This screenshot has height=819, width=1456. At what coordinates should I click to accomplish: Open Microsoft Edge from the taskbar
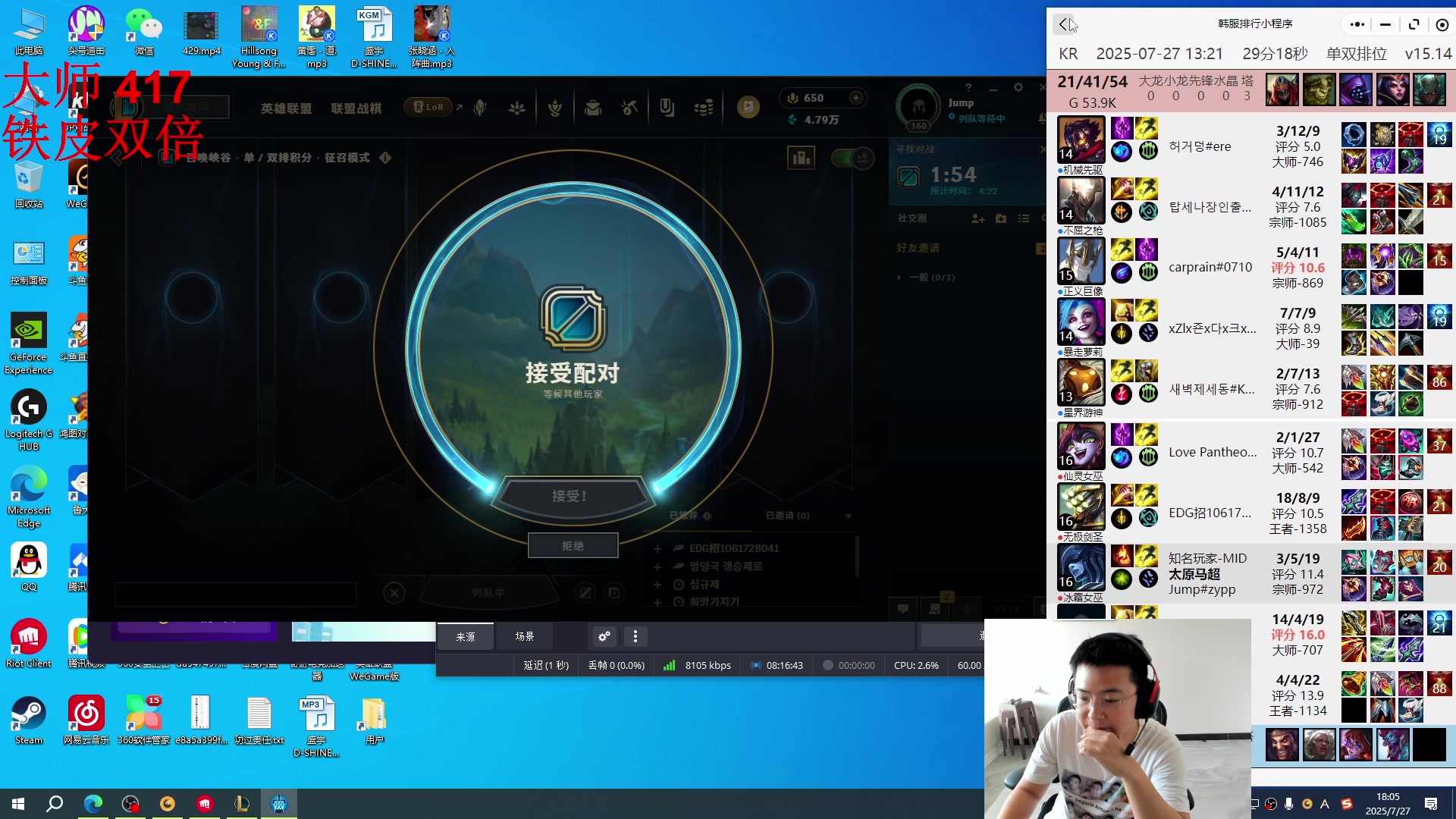point(93,804)
